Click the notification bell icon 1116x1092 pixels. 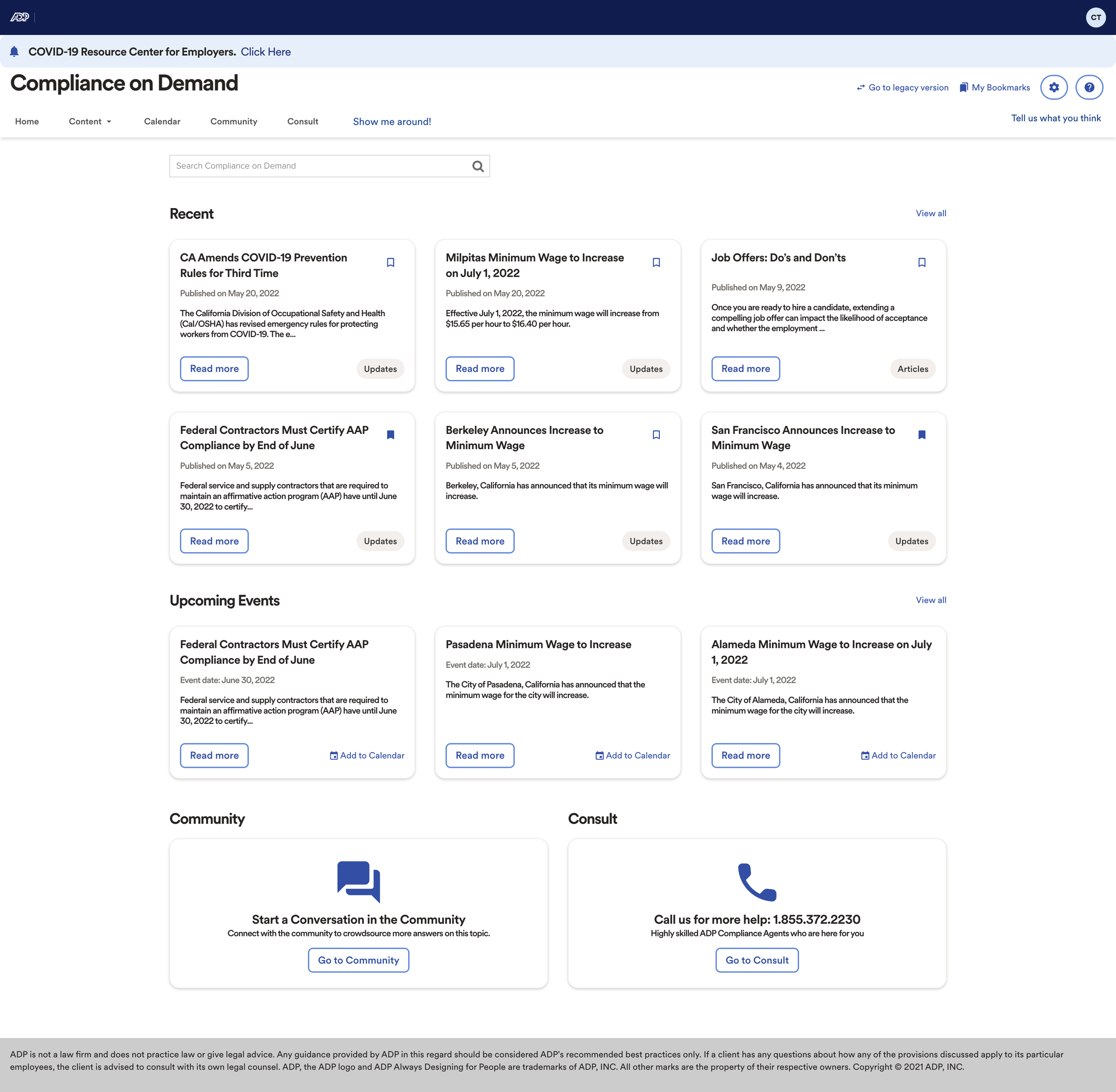click(15, 52)
